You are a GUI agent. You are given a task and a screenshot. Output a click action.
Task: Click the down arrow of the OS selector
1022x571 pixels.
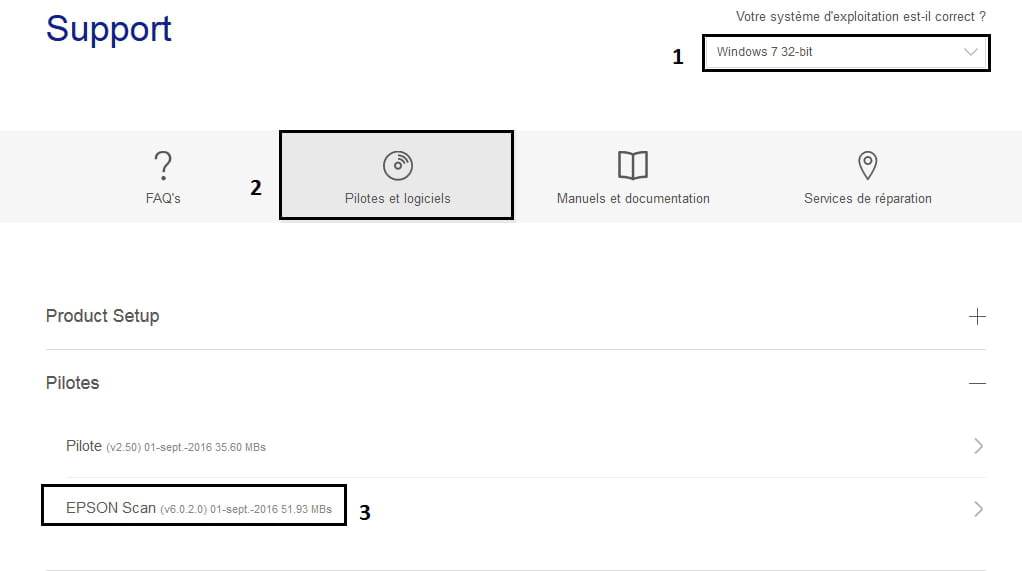coord(970,52)
